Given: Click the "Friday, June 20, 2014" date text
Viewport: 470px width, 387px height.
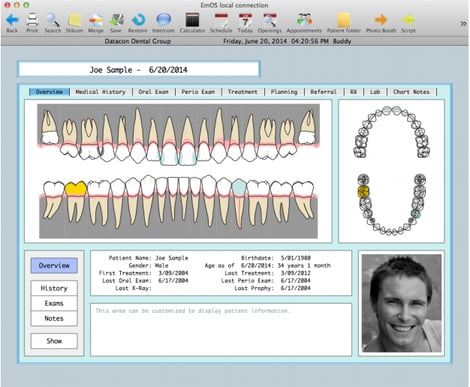Looking at the screenshot, I should click(255, 41).
